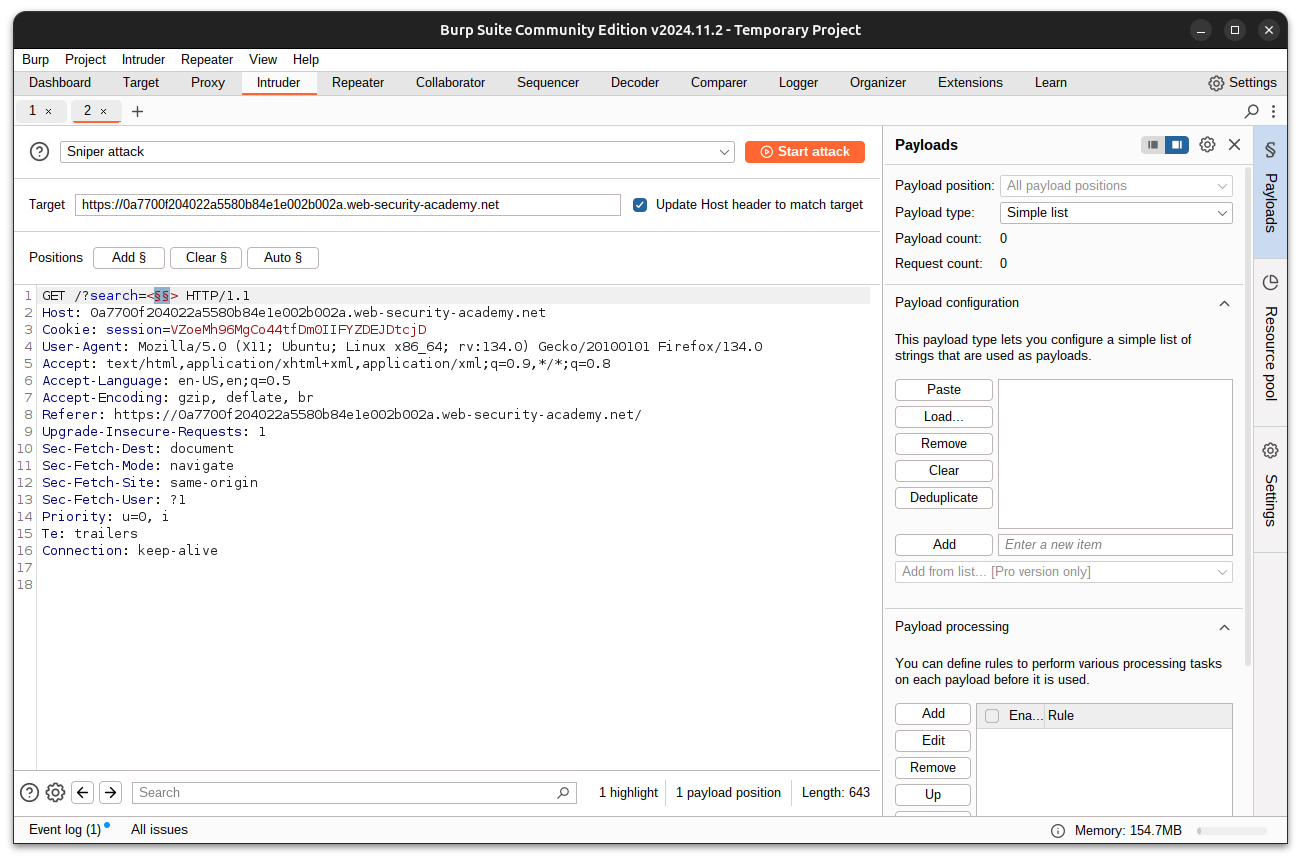Click Edit payload processing rule button
Viewport: 1301px width, 860px height.
pos(933,741)
